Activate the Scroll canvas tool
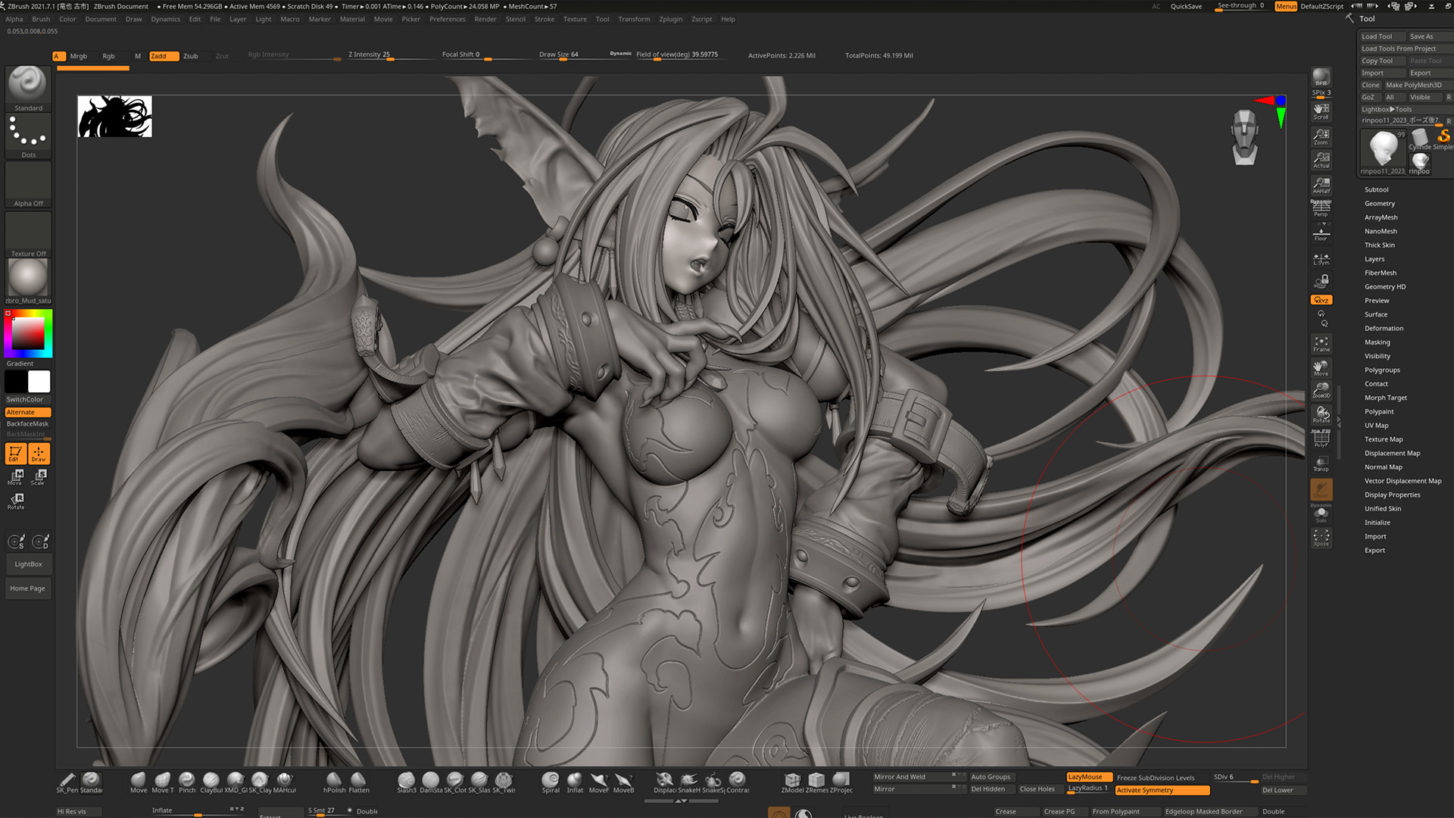This screenshot has height=818, width=1454. (x=1321, y=110)
